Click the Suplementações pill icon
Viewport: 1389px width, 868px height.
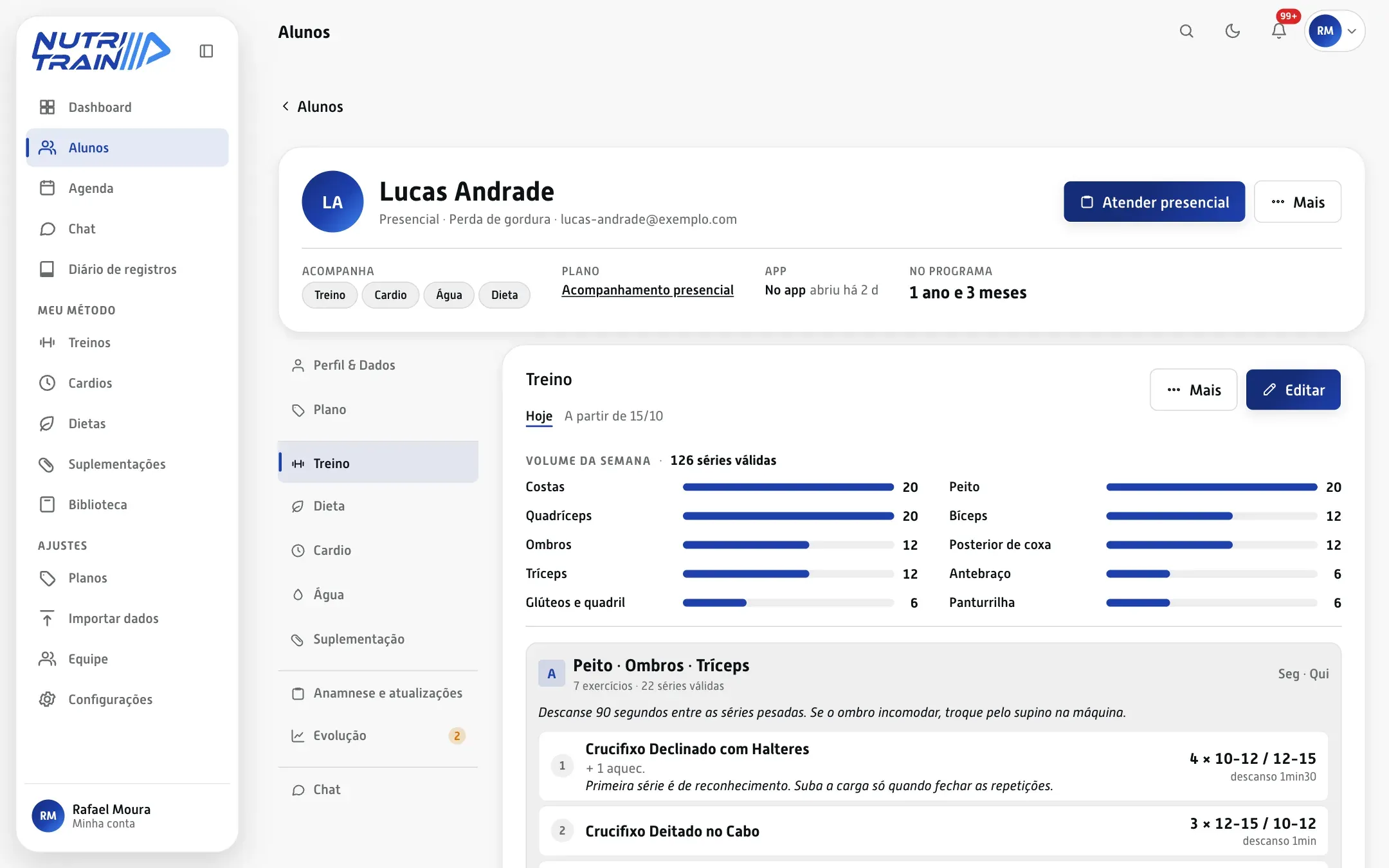[x=47, y=464]
